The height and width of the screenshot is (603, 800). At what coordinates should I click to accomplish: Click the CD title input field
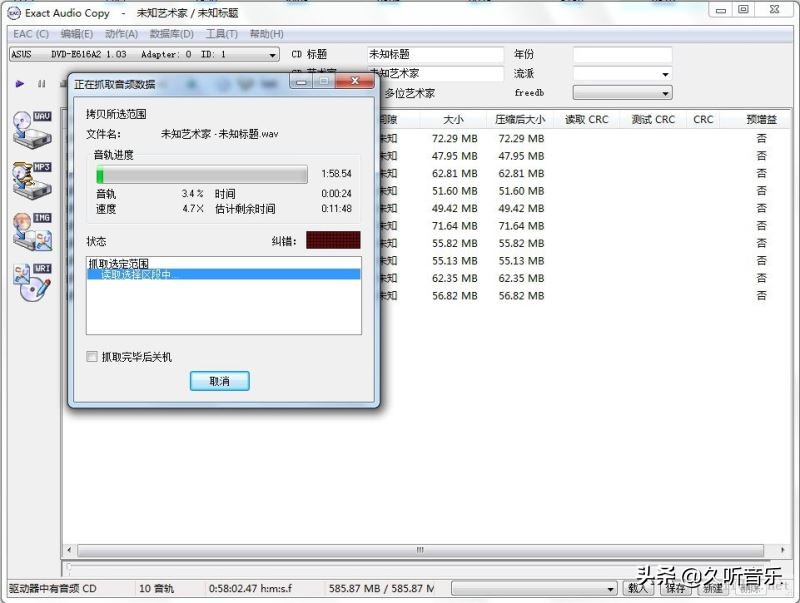(x=435, y=54)
